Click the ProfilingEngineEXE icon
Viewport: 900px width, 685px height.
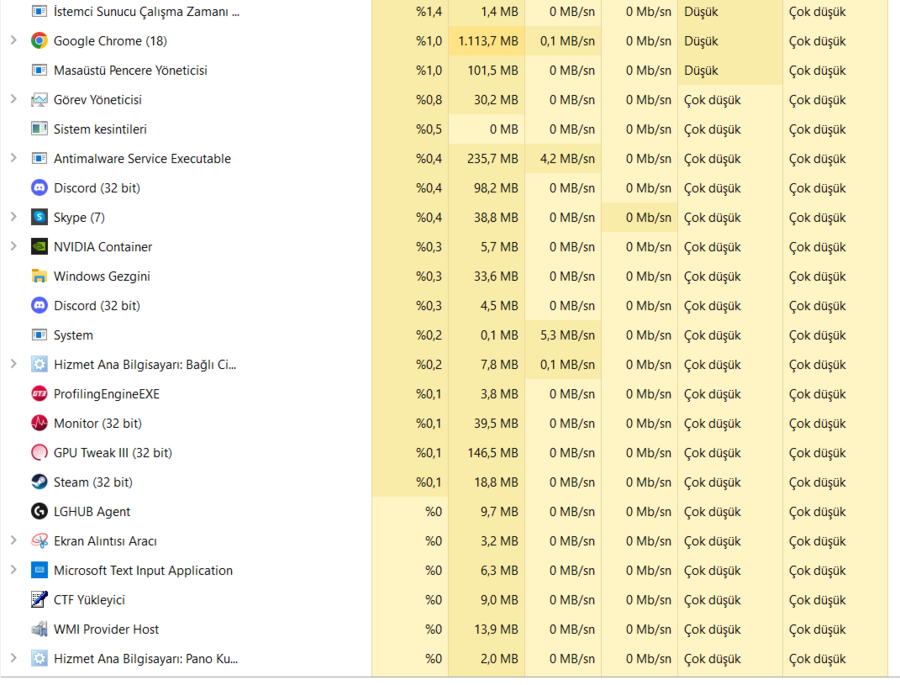click(39, 394)
